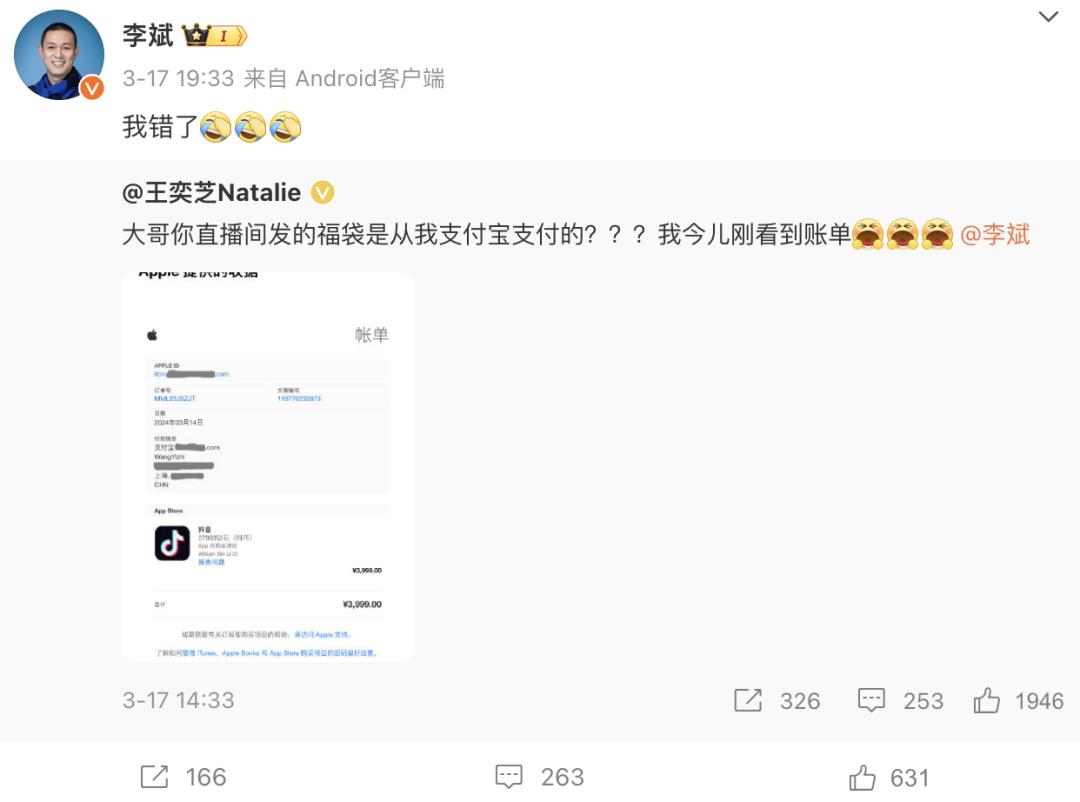
Task: Click the yellow verified badge beside Natalie
Action: [322, 192]
